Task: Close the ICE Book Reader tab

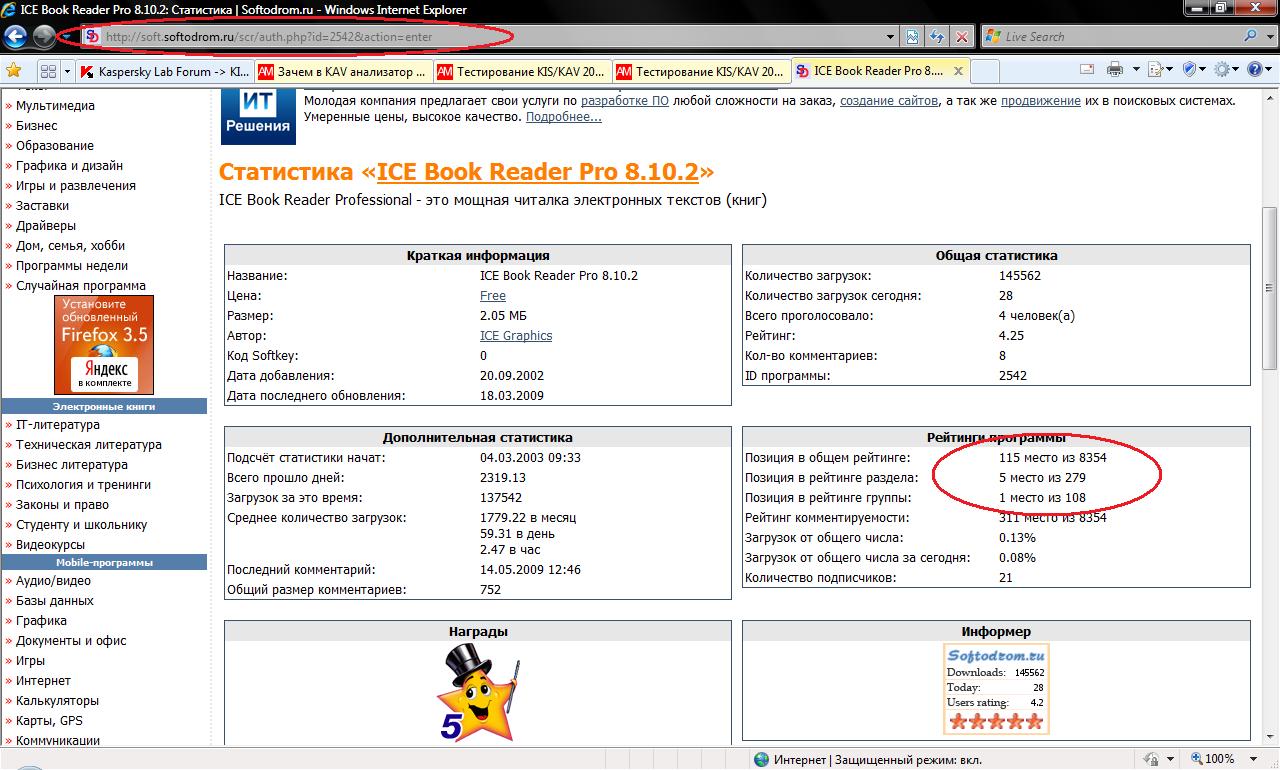Action: click(958, 71)
